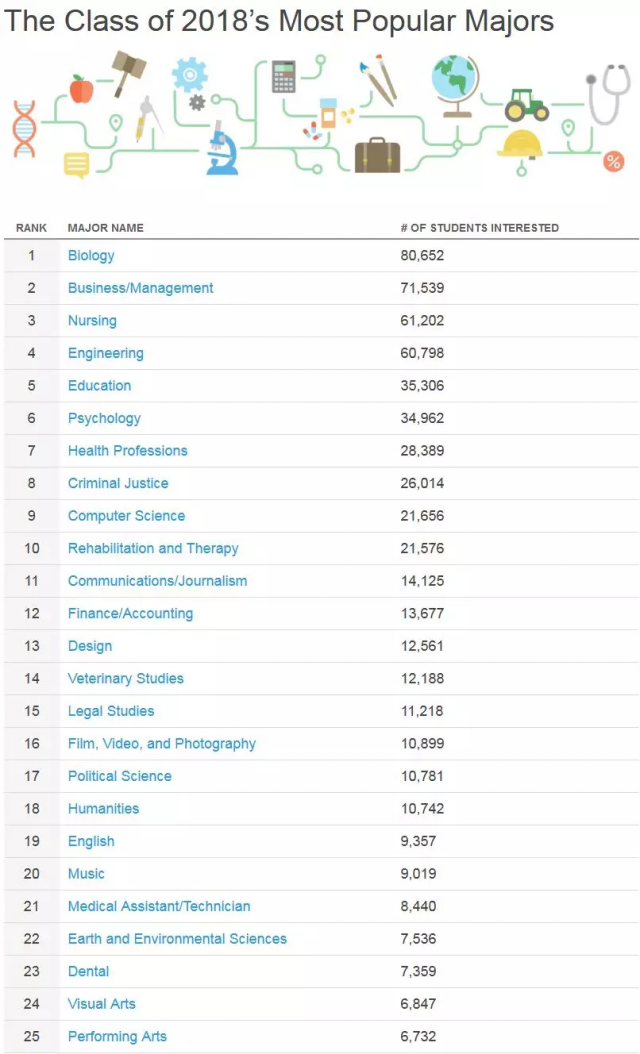
Task: Open the Film, Video, and Photography link
Action: [162, 744]
